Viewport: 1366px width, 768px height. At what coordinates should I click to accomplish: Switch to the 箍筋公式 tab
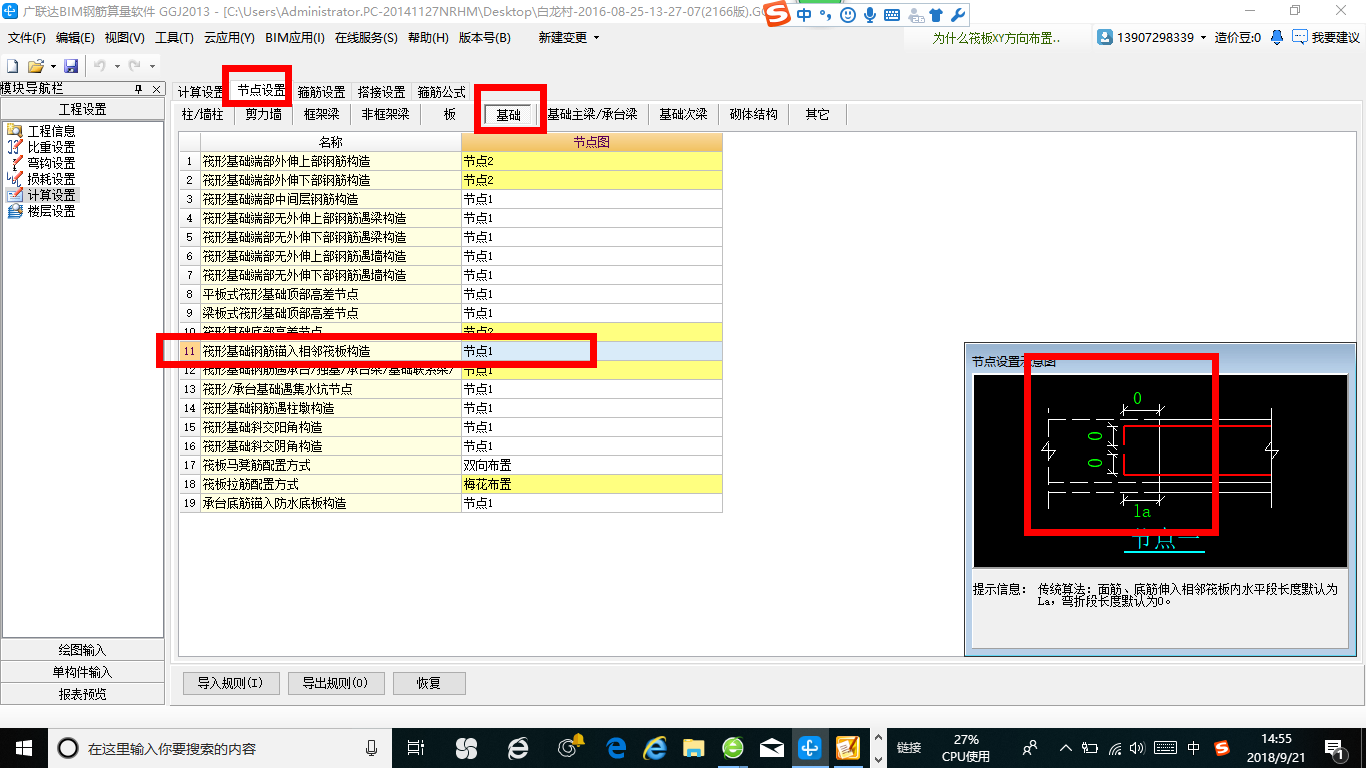441,92
